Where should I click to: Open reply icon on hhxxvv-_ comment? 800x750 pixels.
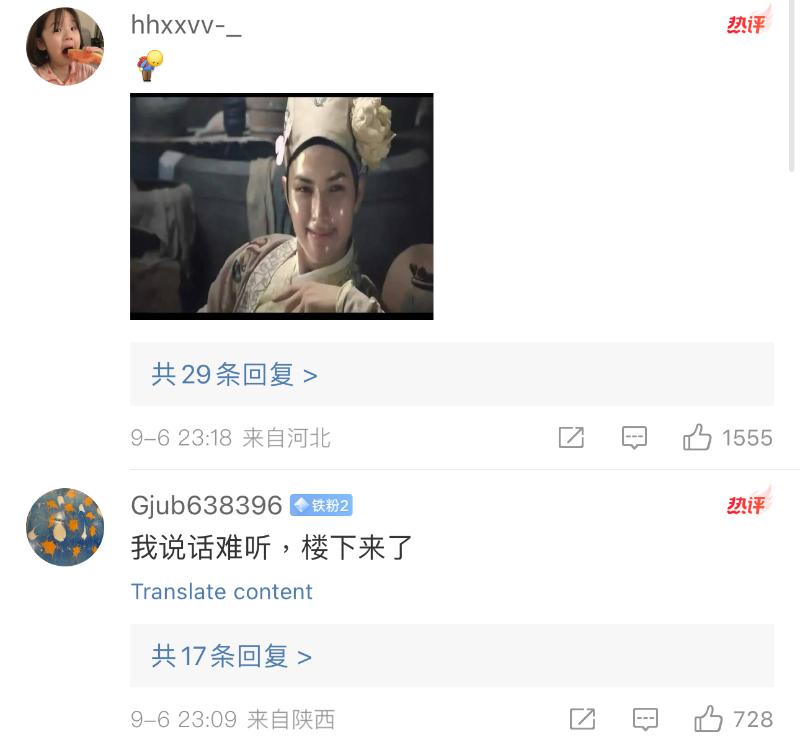point(634,438)
